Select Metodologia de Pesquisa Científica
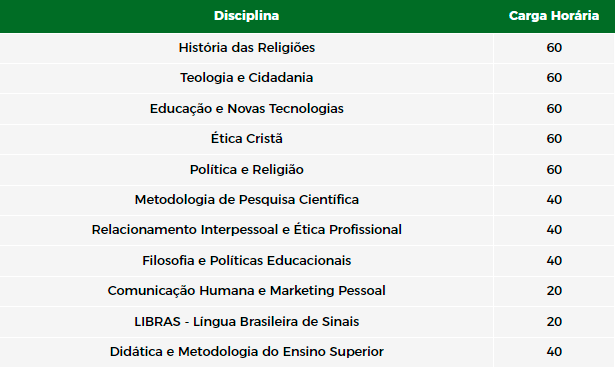The height and width of the screenshot is (368, 615). tap(247, 200)
